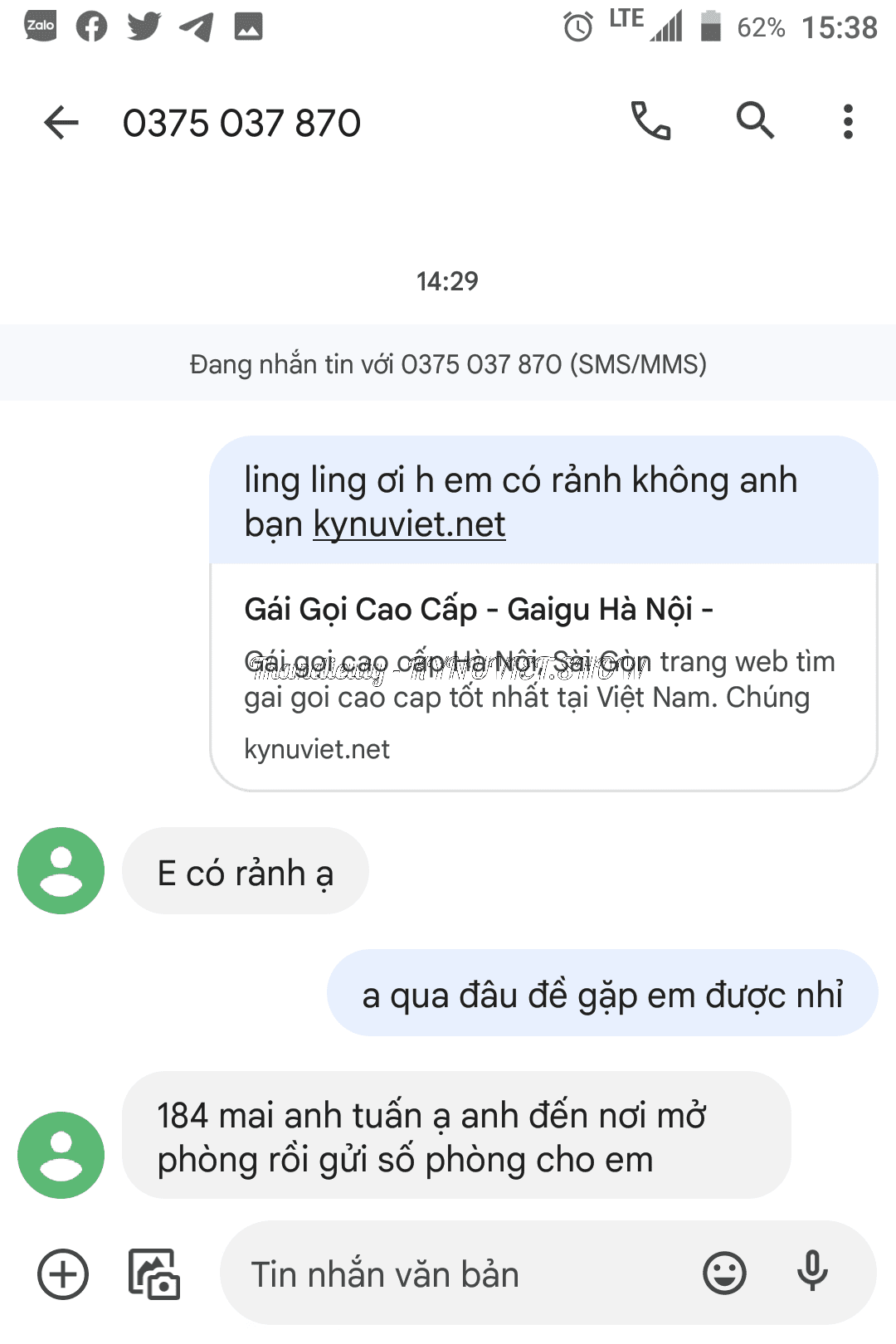Screen dimensions: 896x1344
Task: Open the gallery and camera attachment picker
Action: pyautogui.click(x=154, y=1274)
